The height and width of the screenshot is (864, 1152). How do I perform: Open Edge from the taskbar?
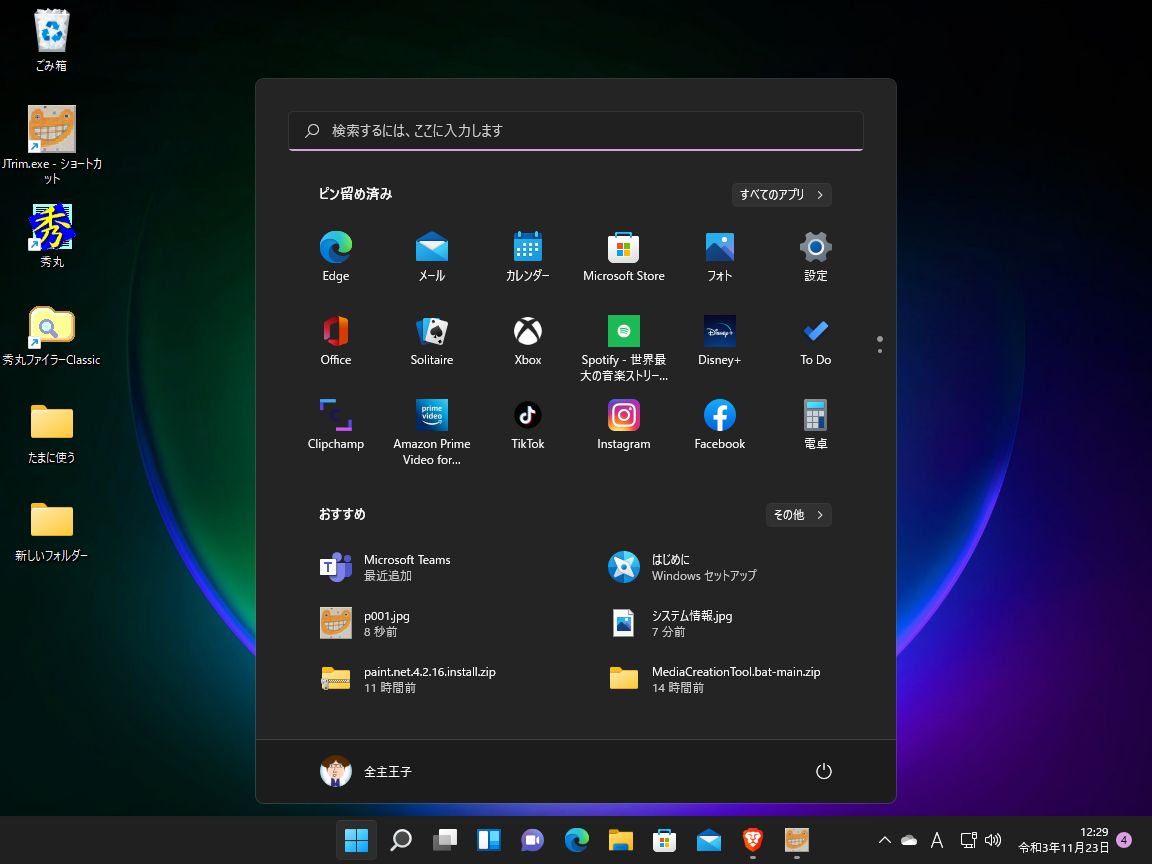[x=577, y=840]
